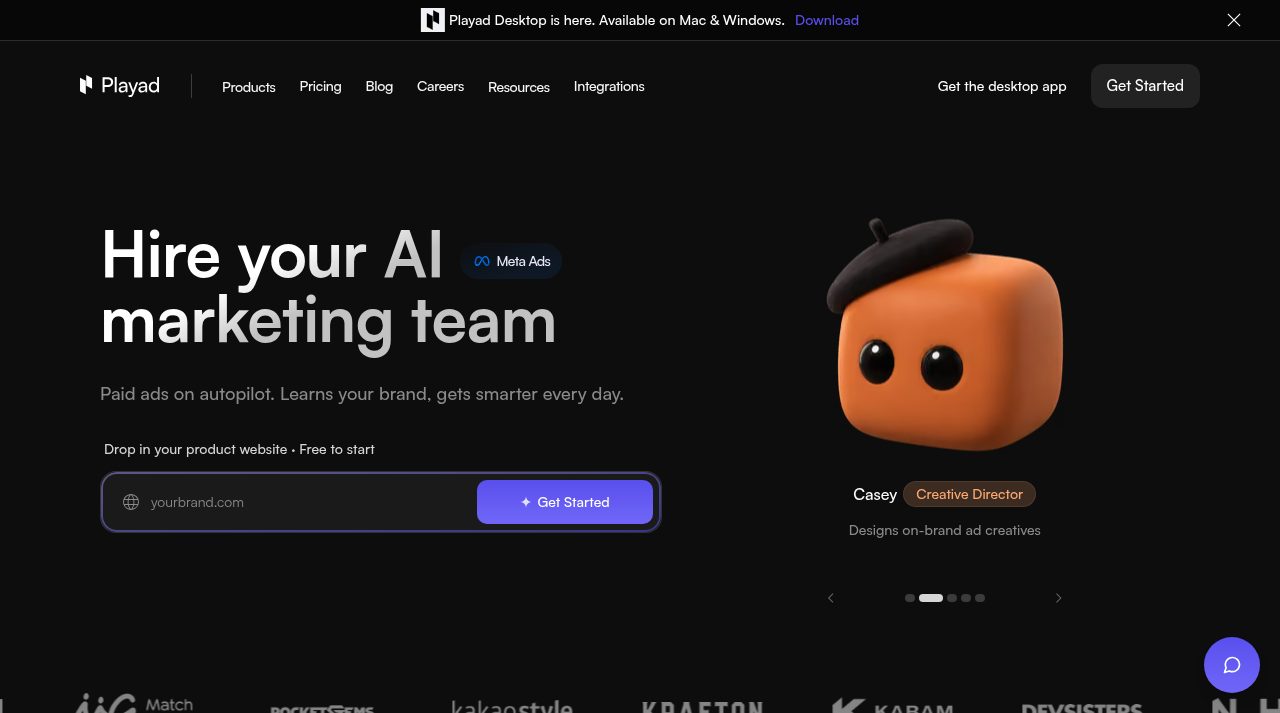Open the Resources menu

pyautogui.click(x=519, y=87)
